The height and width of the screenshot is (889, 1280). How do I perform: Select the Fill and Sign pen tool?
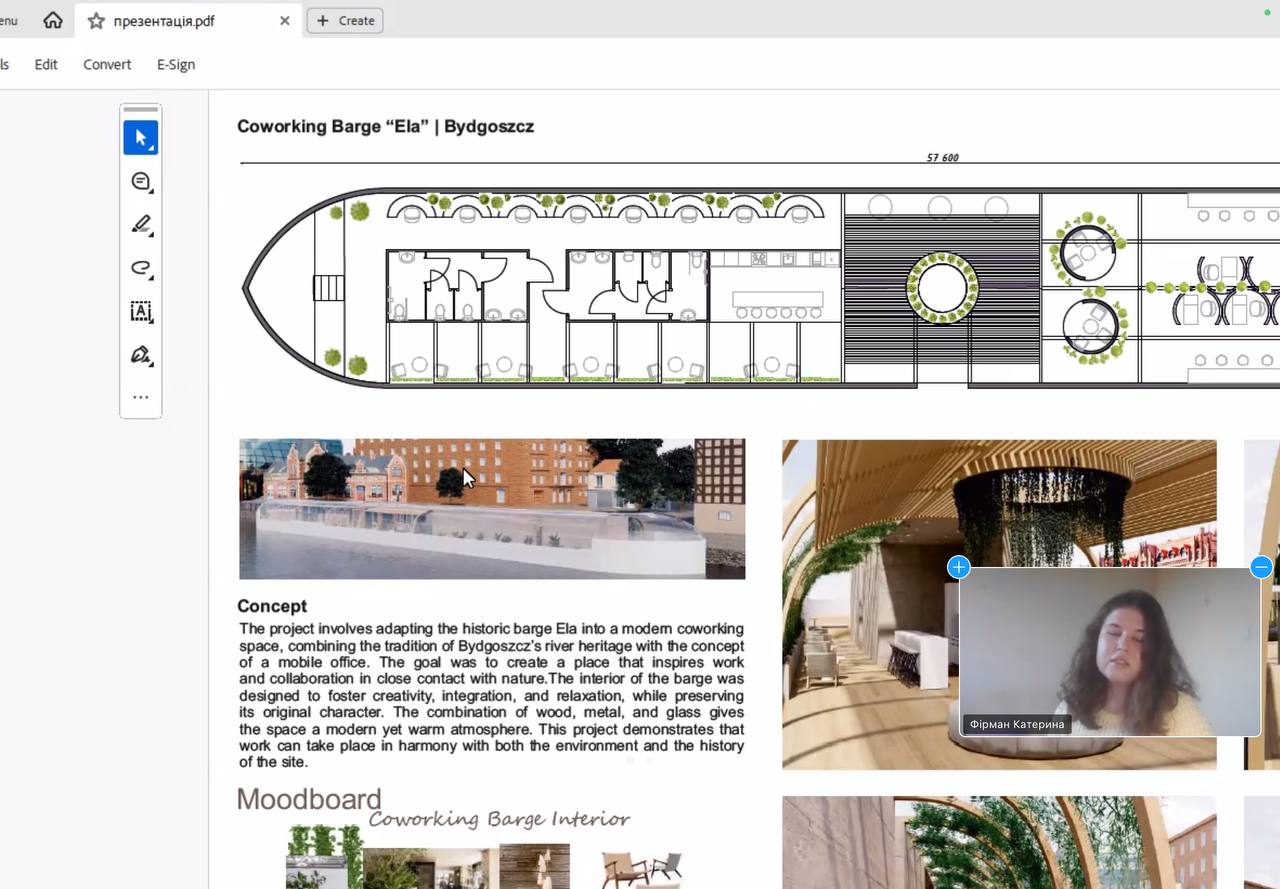tap(141, 355)
